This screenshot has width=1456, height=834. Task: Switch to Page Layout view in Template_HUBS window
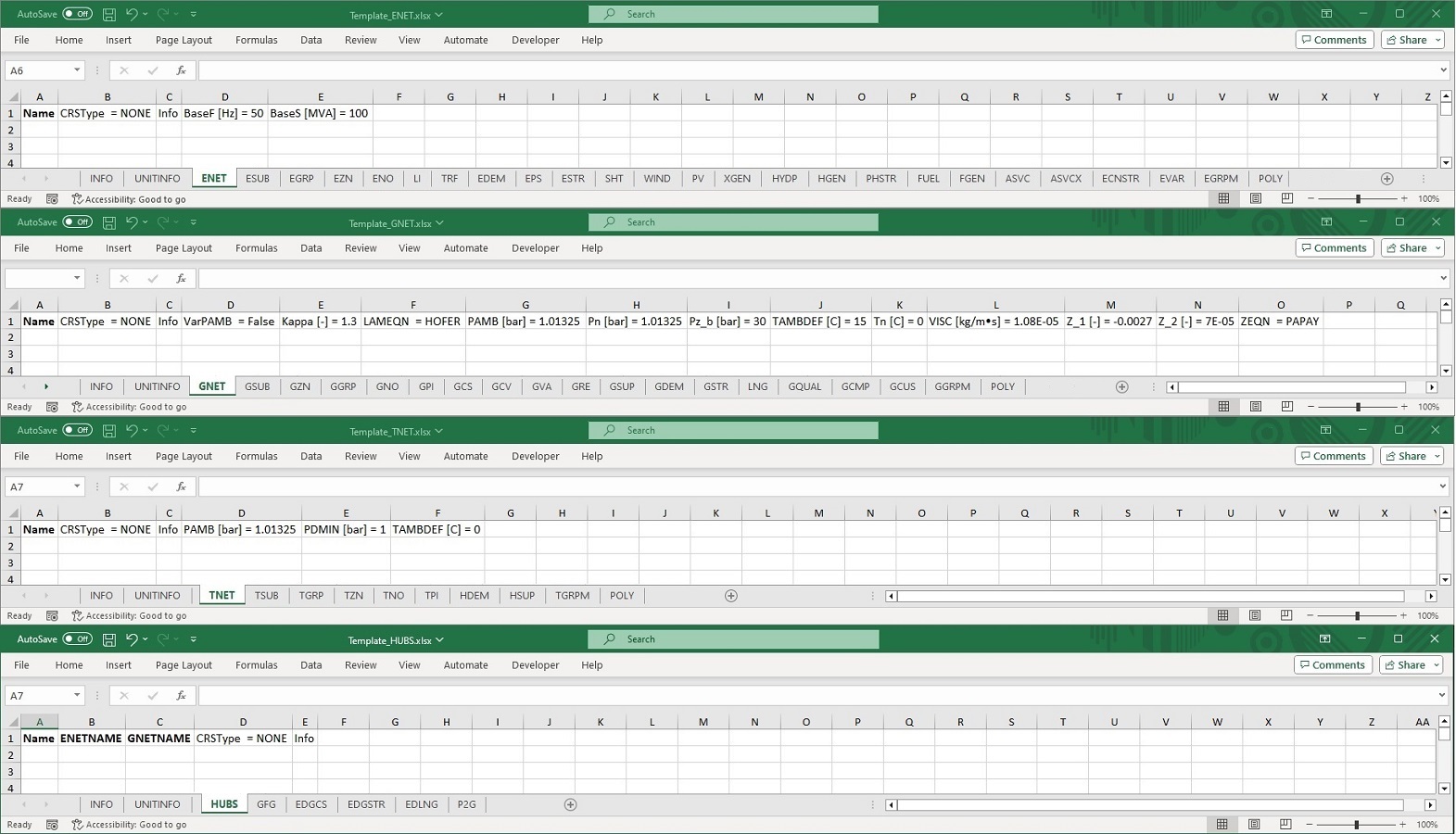click(x=1254, y=824)
